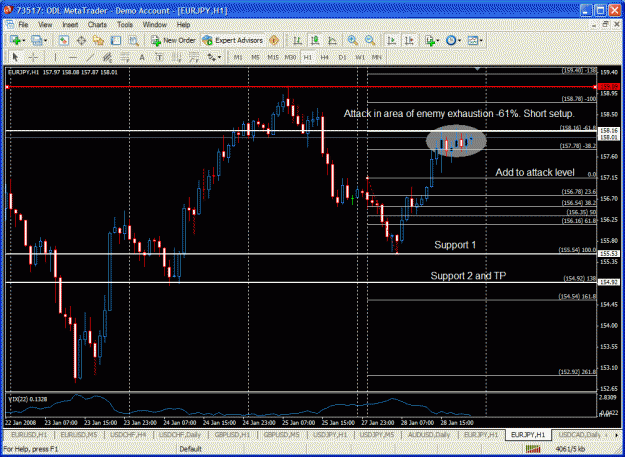Switch timeframe to MN
Screen dimensions: 625x457
point(377,57)
